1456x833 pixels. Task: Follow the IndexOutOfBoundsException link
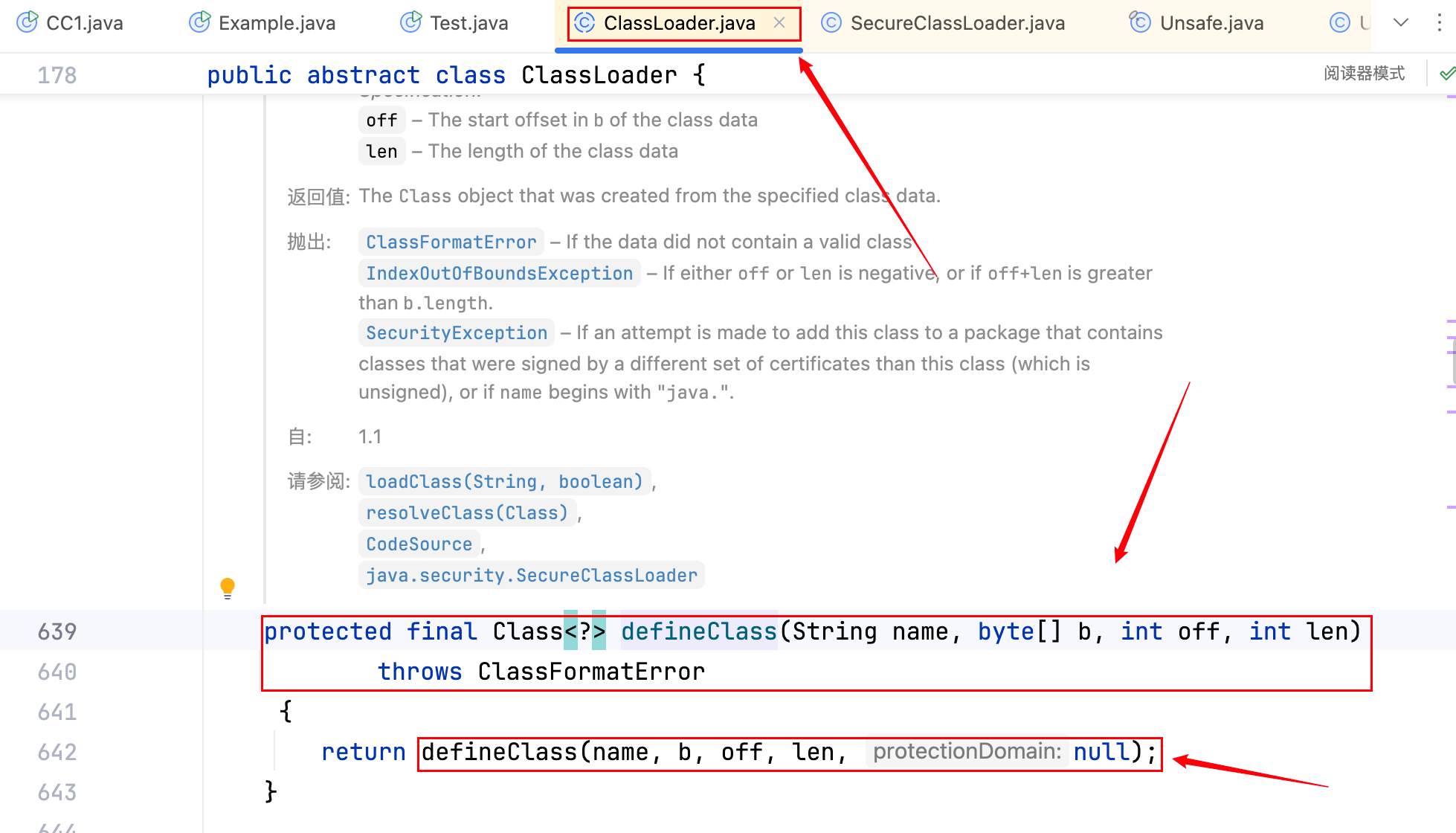point(499,274)
